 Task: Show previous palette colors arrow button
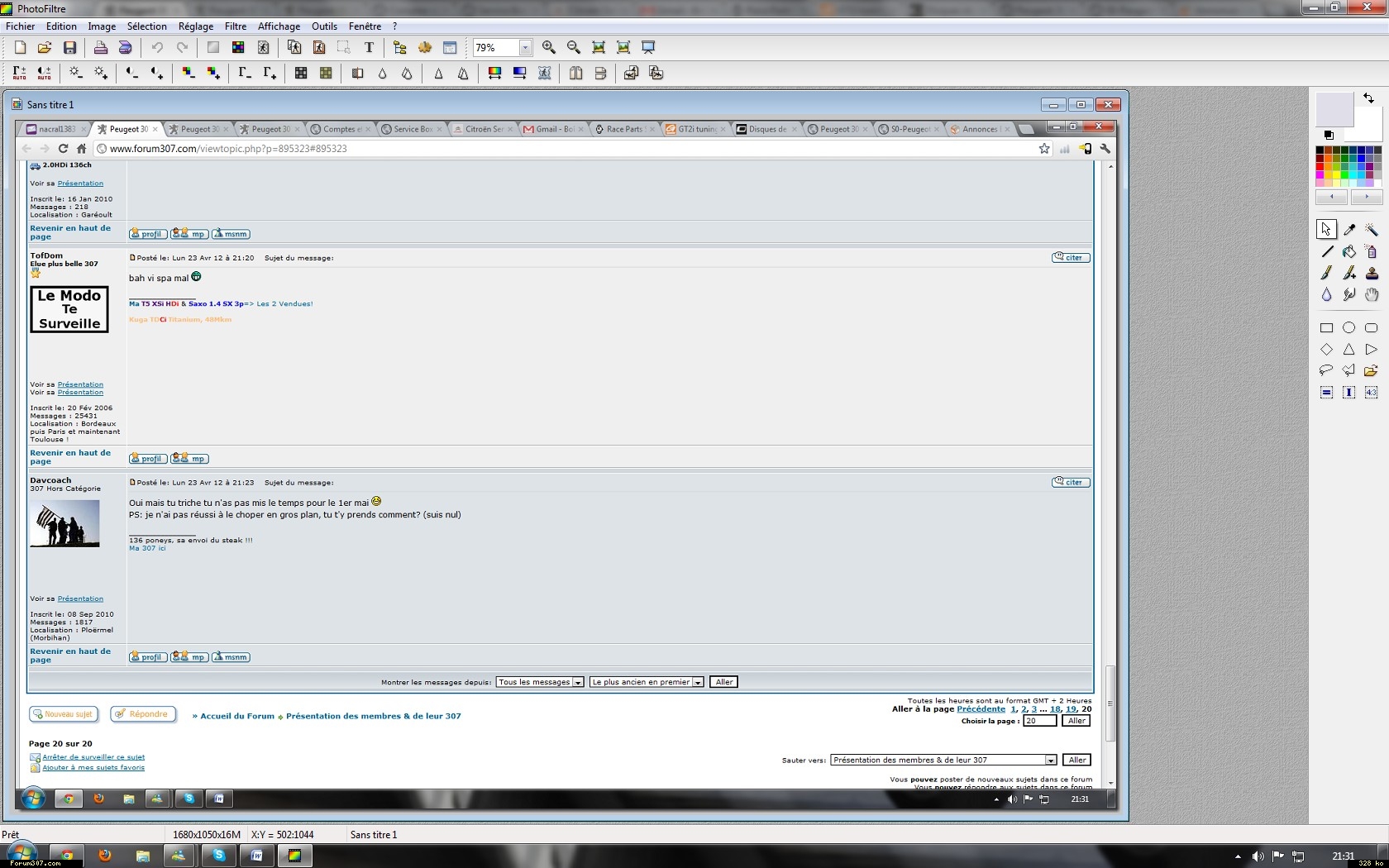pyautogui.click(x=1332, y=197)
